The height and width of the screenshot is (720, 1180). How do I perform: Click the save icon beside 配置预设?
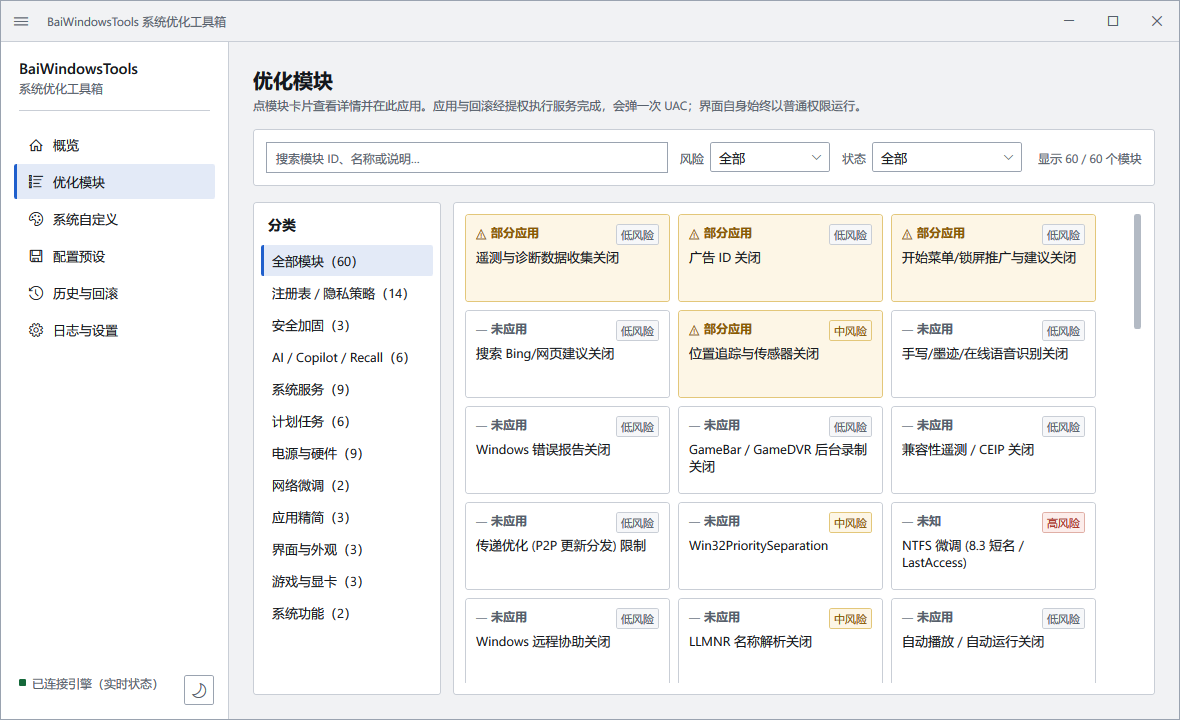35,256
